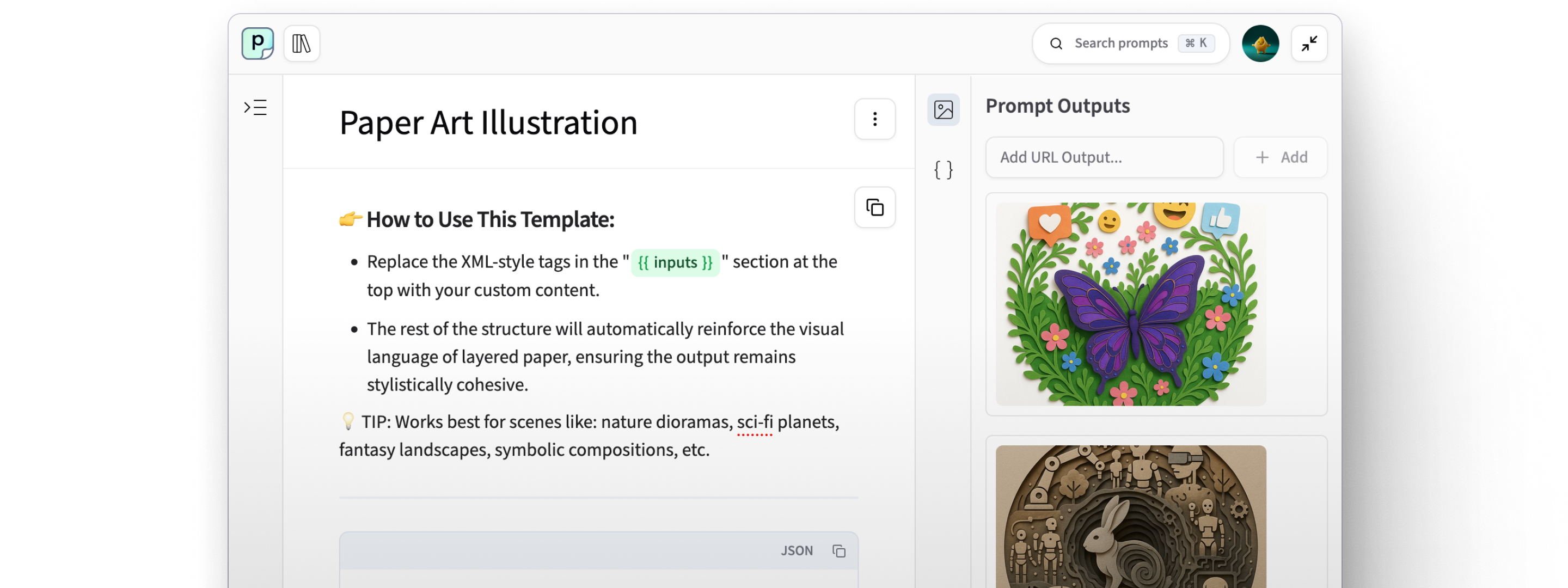
Task: Open the Search prompts box
Action: [x=1120, y=43]
